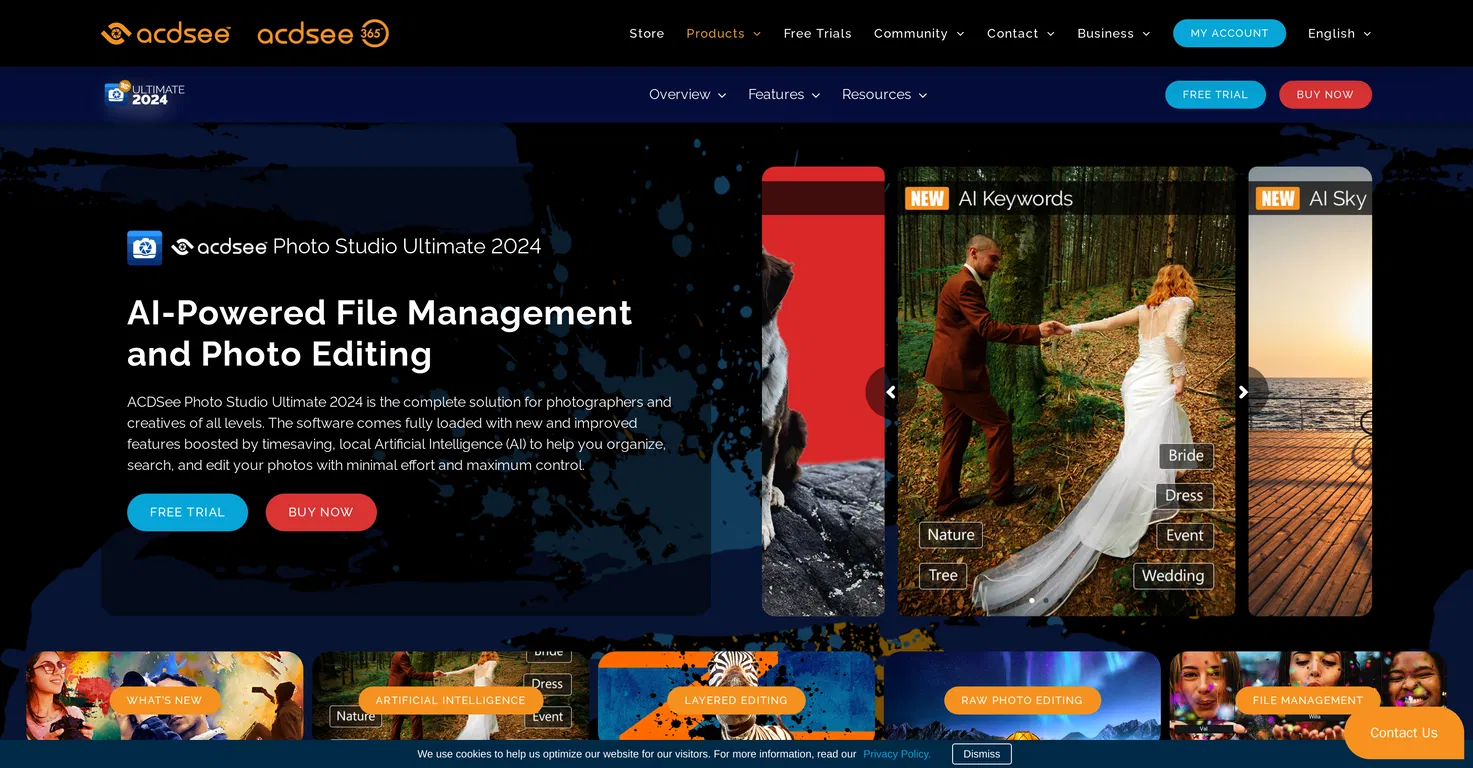1473x768 pixels.
Task: Open the File Management category card
Action: (1307, 700)
